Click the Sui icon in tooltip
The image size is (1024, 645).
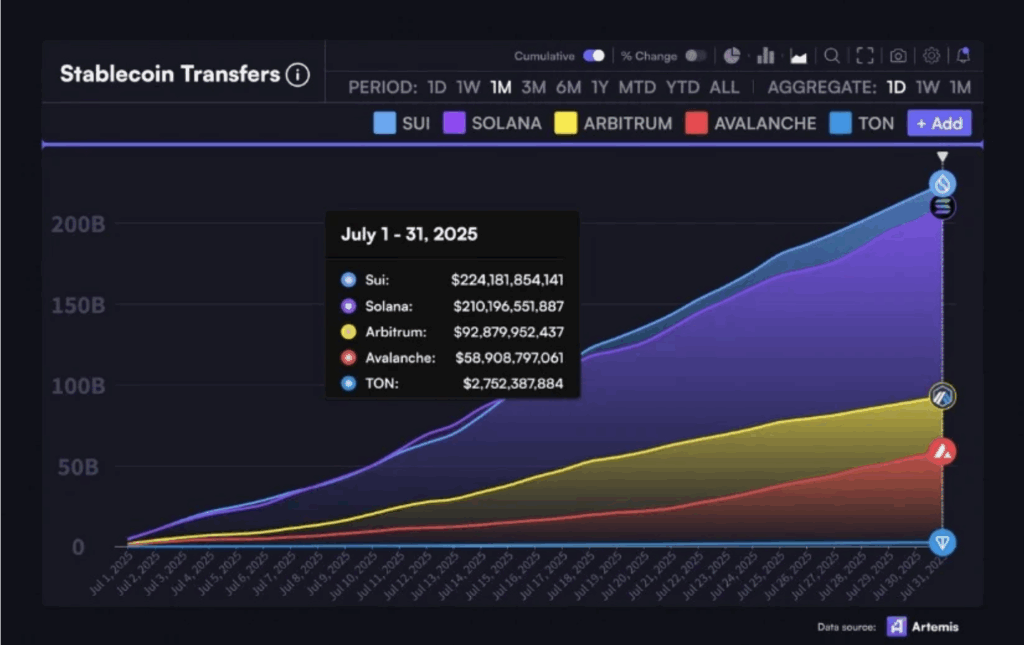[x=349, y=280]
